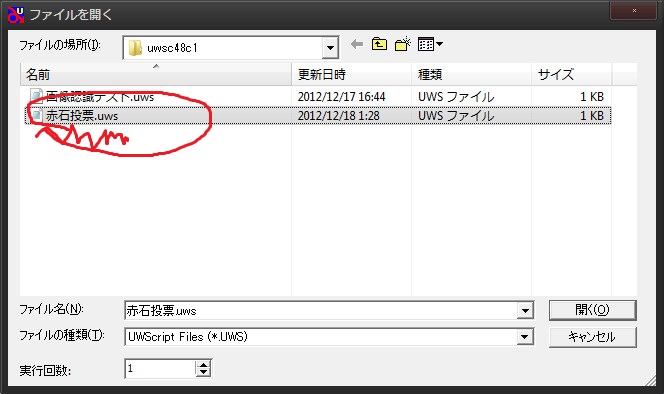Click the date 2012/12/17 16:44
This screenshot has height=394, width=664.
pos(341,97)
